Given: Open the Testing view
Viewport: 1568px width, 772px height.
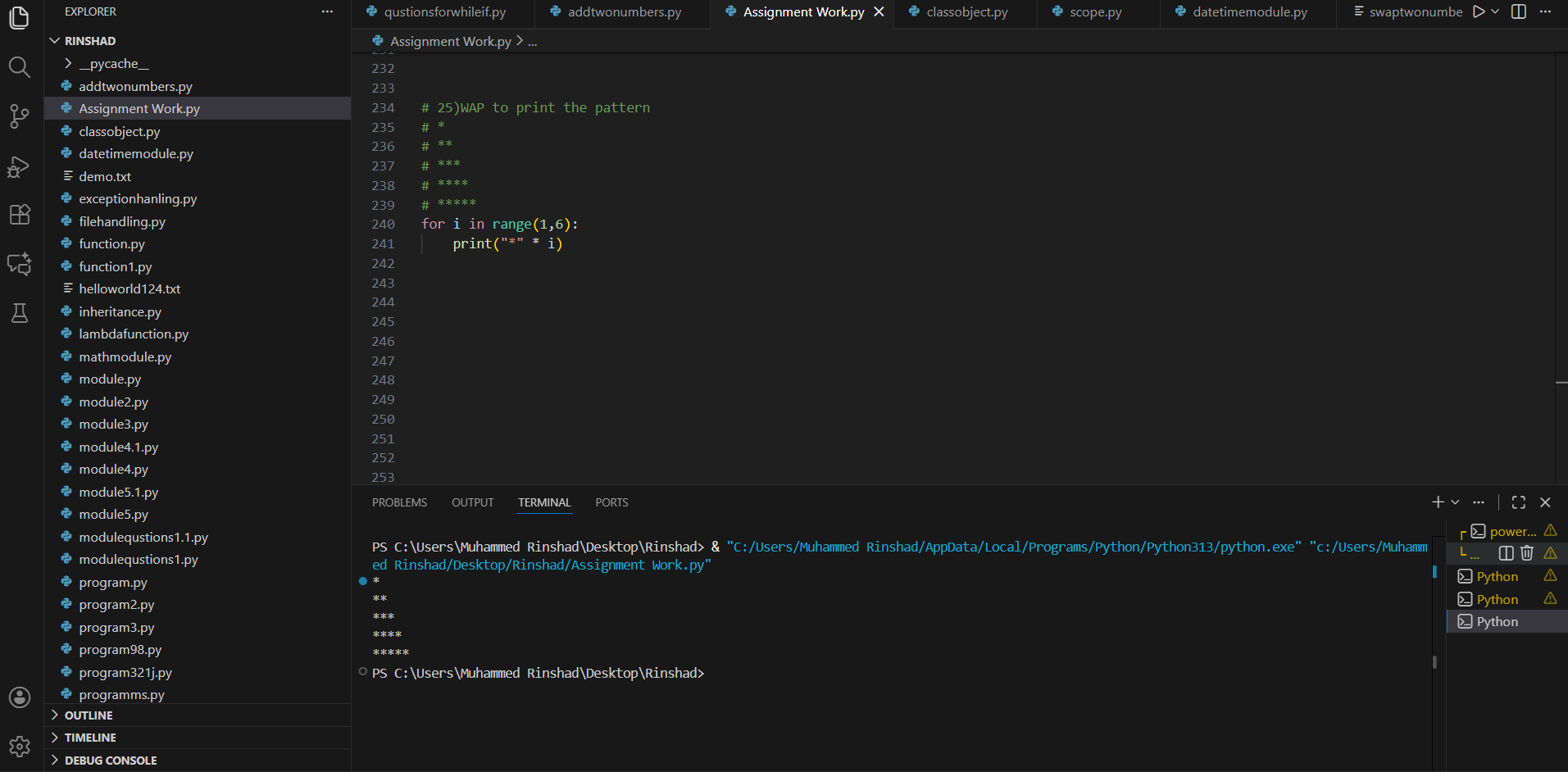Looking at the screenshot, I should 20,313.
